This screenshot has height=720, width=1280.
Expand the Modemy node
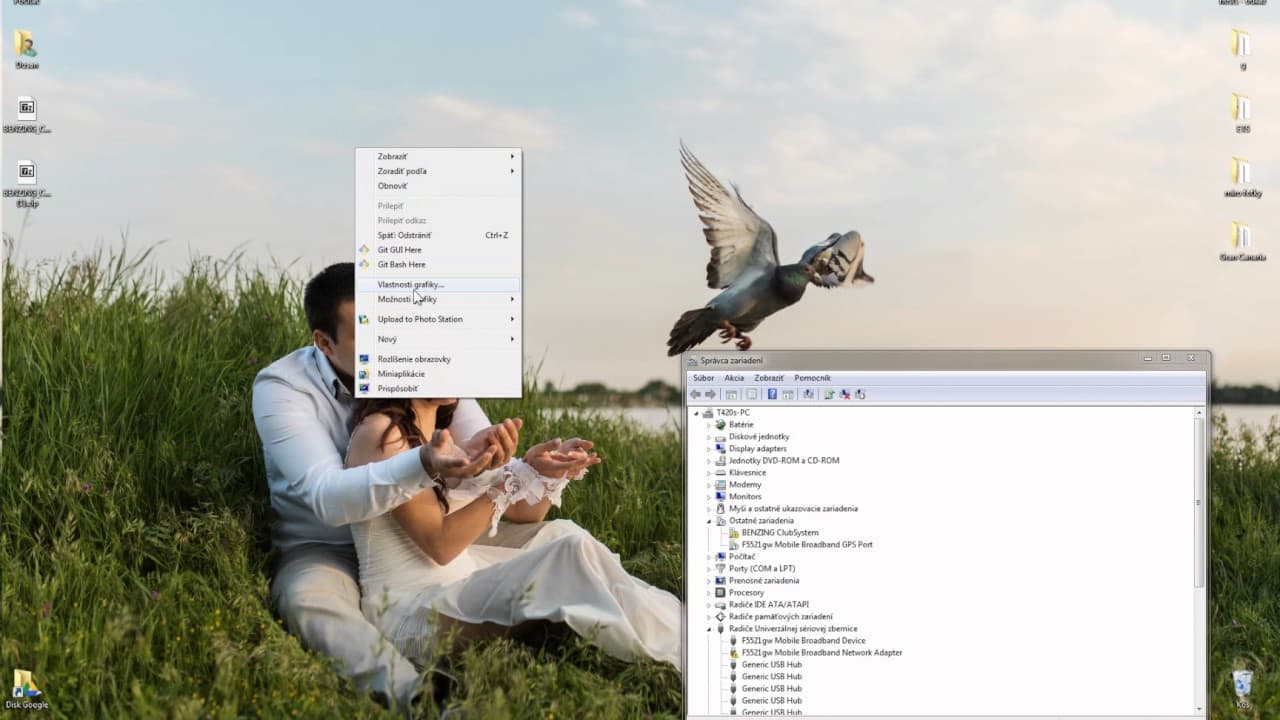pos(709,485)
